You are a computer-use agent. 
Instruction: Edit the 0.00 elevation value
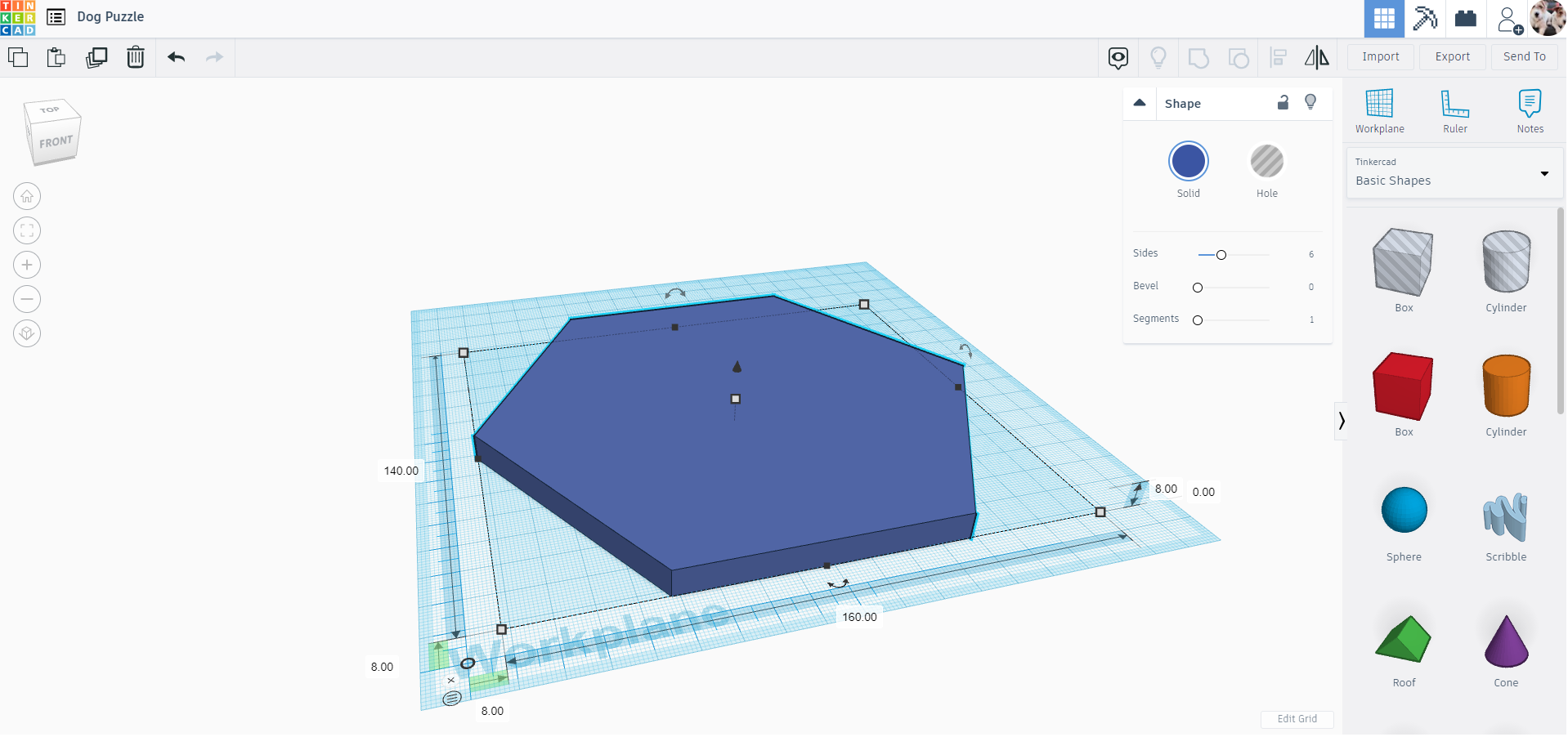(1203, 493)
